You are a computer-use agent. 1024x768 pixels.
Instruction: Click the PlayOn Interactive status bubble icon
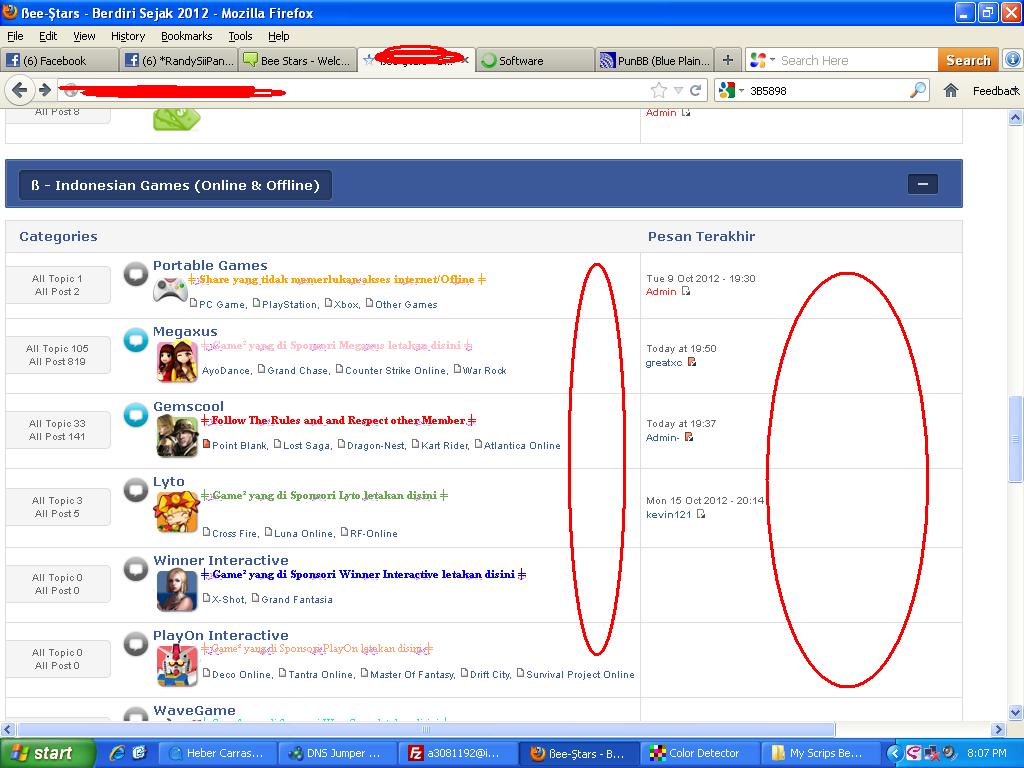click(136, 644)
